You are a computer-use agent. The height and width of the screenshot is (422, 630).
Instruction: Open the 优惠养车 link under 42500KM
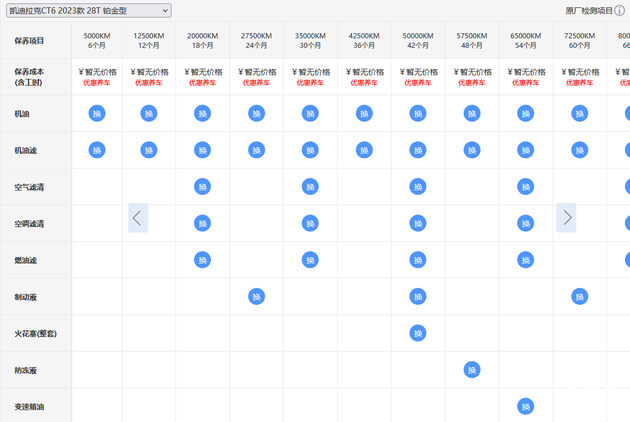tap(365, 83)
